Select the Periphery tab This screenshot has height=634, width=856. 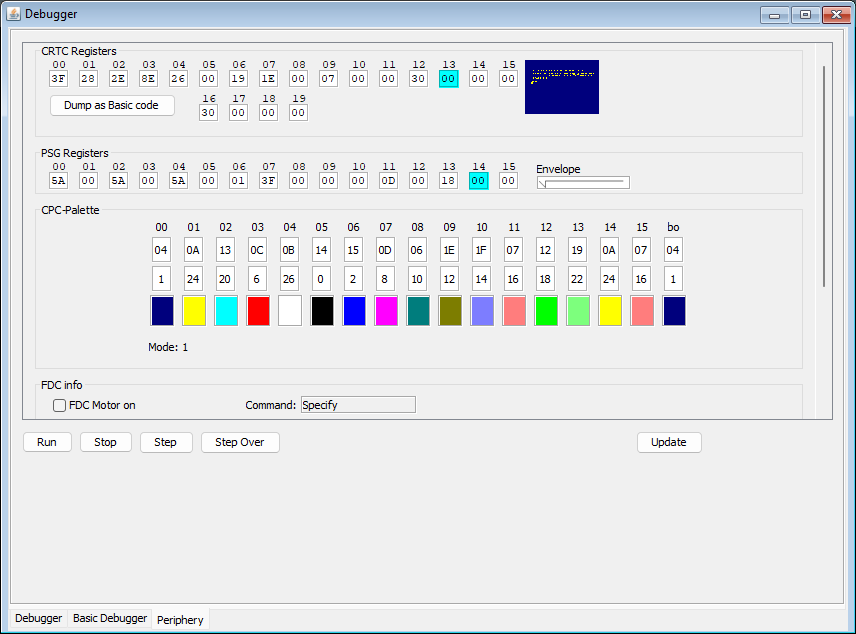coord(180,620)
